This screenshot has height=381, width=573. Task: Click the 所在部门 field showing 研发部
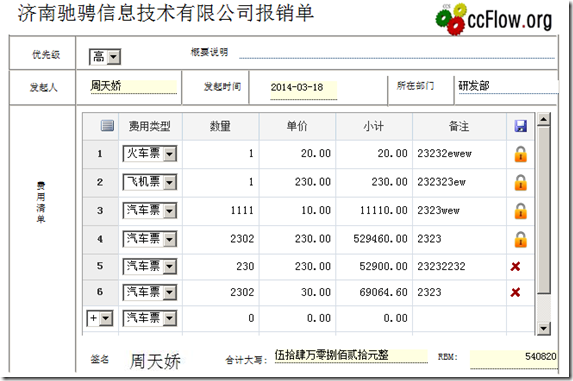coord(508,86)
